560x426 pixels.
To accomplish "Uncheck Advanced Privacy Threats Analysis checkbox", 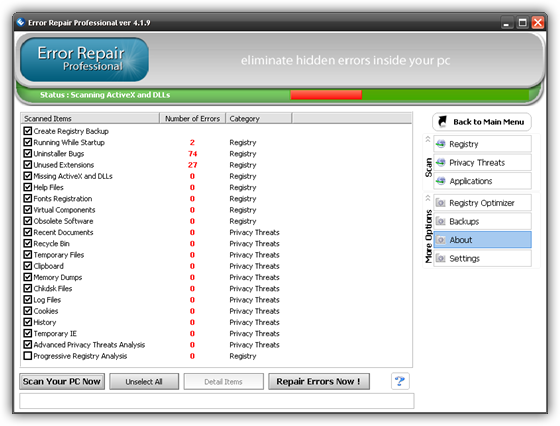I will coord(28,344).
